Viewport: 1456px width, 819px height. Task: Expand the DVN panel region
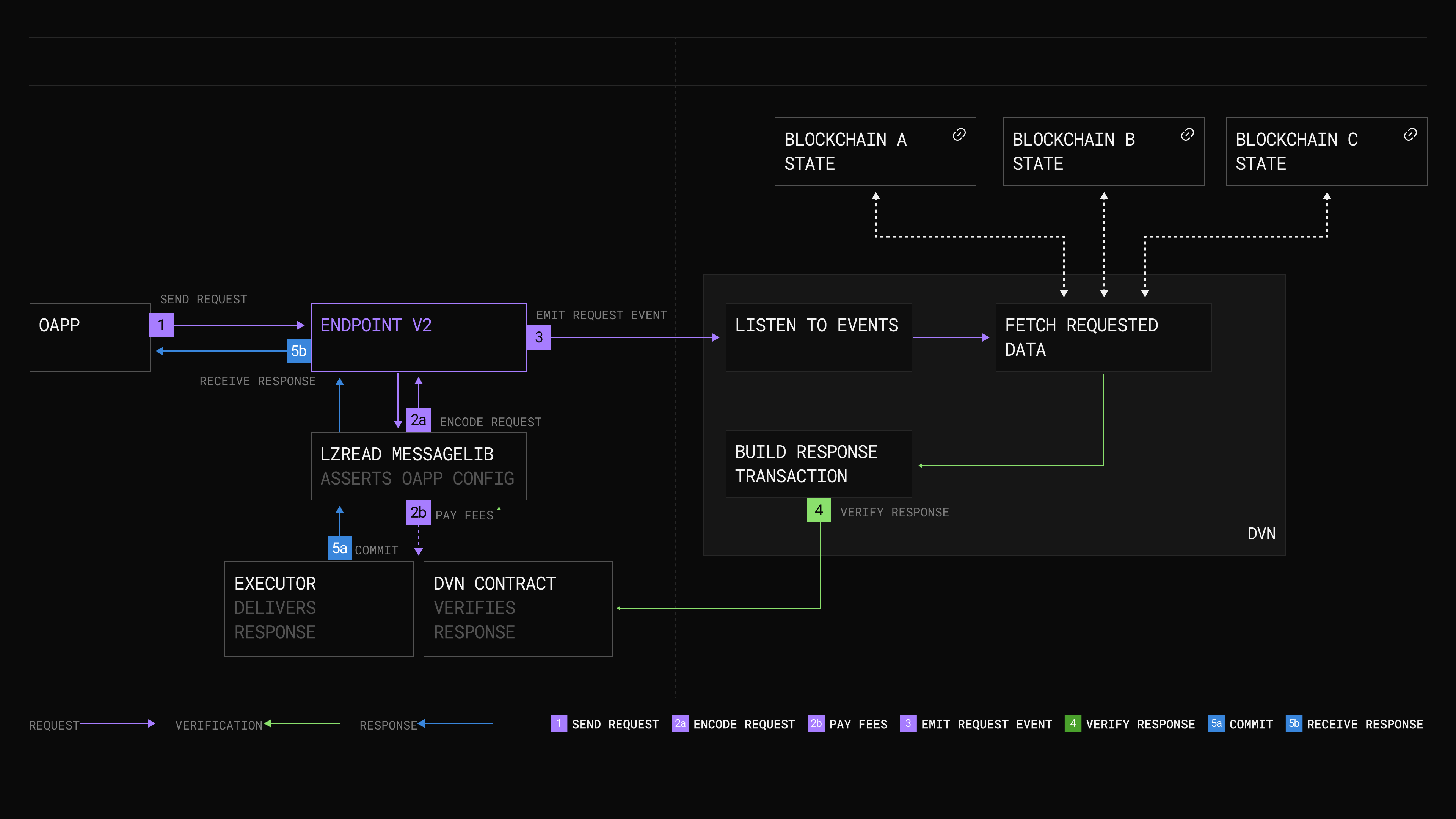pos(1261,533)
